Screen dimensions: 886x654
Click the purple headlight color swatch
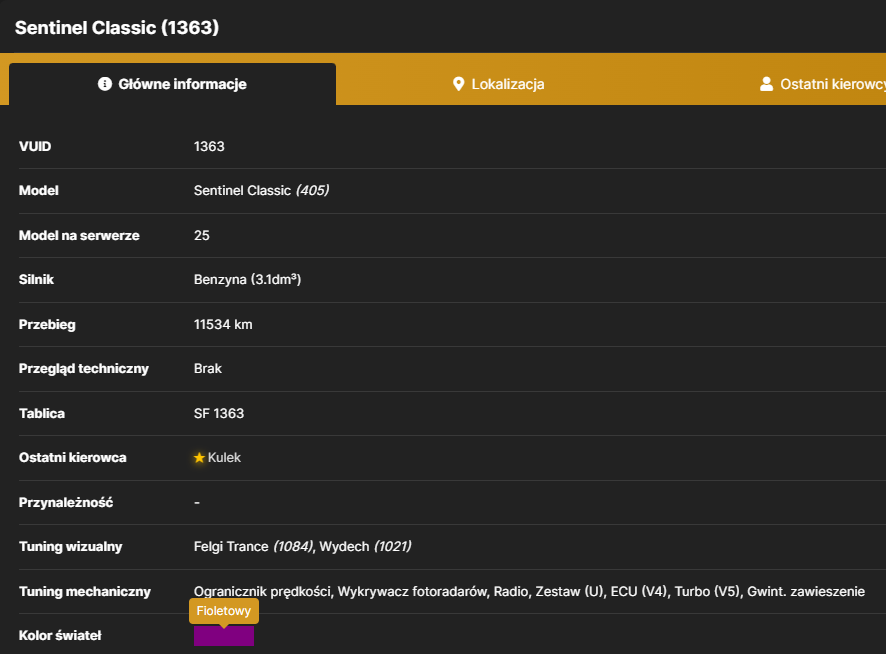pyautogui.click(x=224, y=636)
